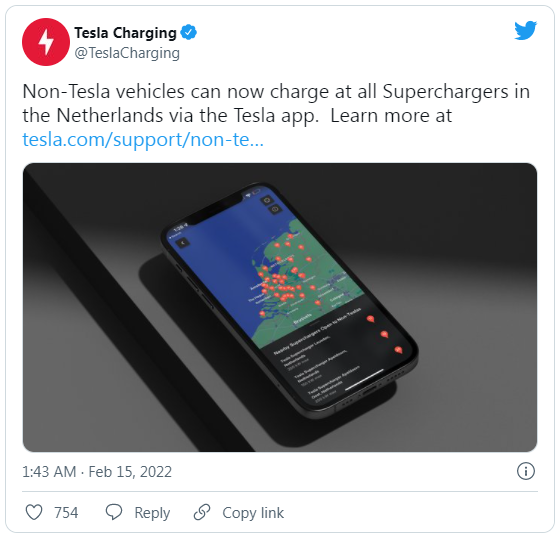Image resolution: width=560 pixels, height=538 pixels.
Task: Open the @TeslaCharging handle
Action: pyautogui.click(x=127, y=53)
